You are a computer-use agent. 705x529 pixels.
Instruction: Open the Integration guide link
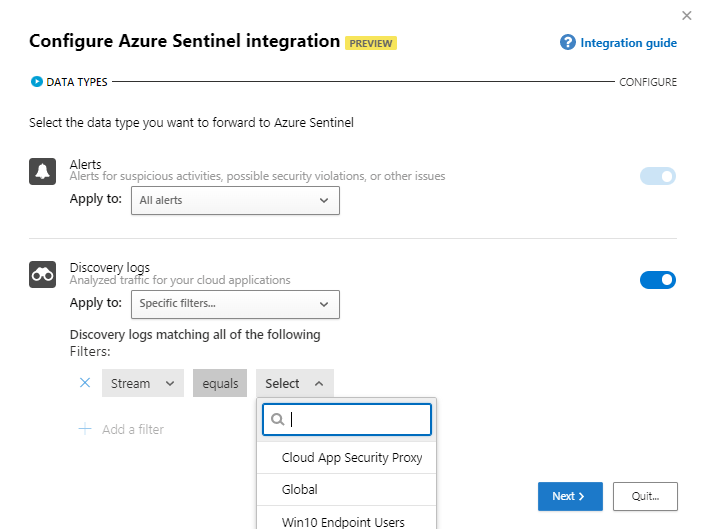click(628, 43)
